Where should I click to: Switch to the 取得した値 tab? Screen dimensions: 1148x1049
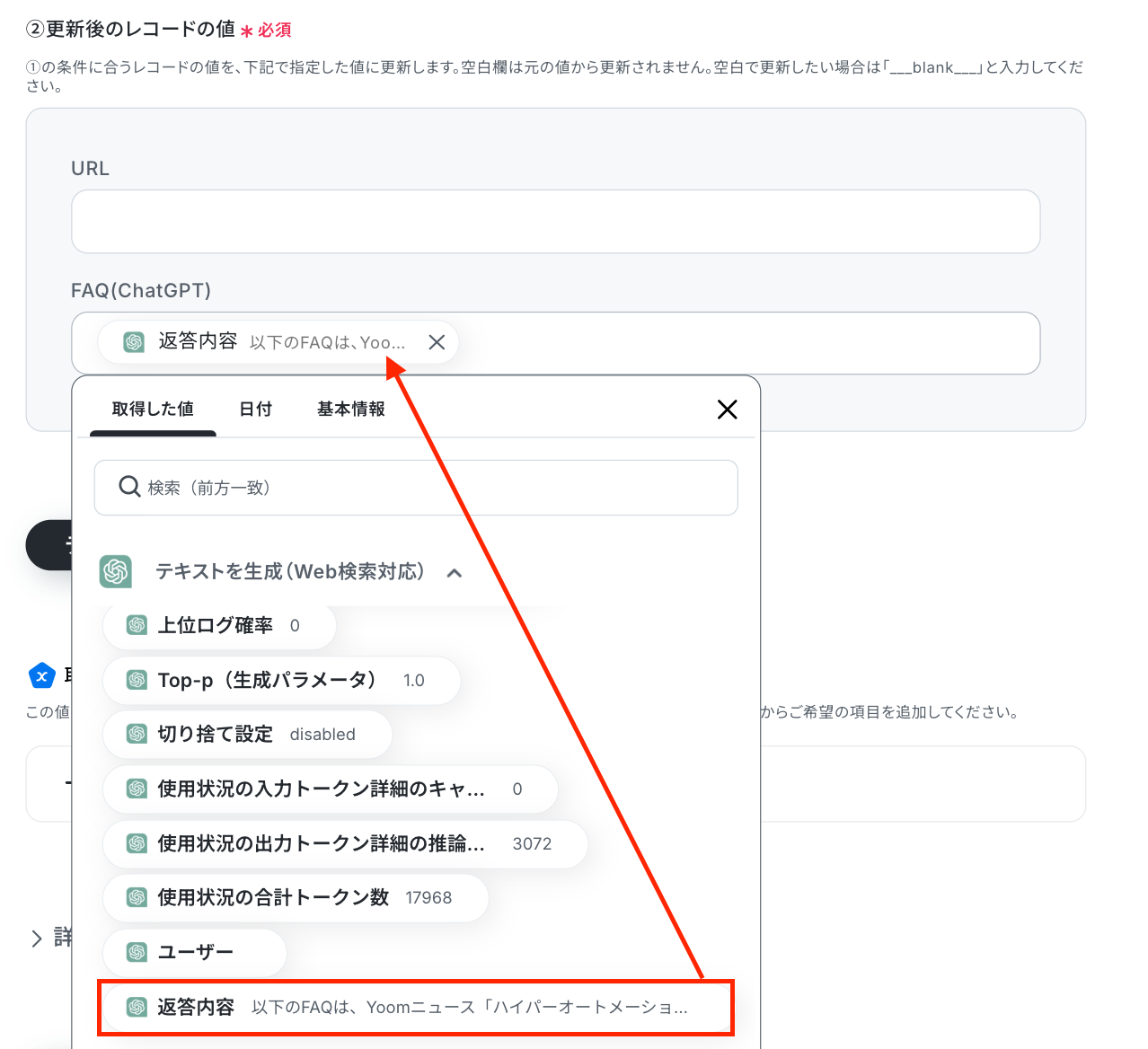(x=153, y=409)
